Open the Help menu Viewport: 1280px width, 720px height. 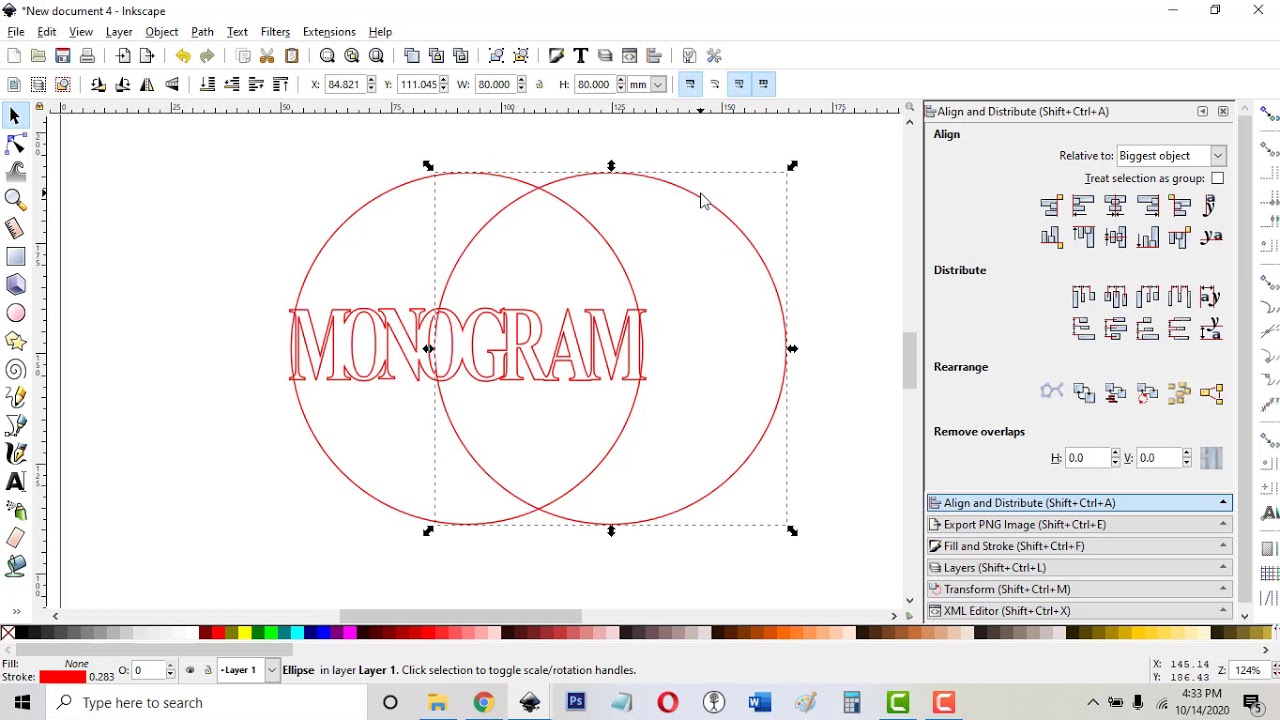380,32
